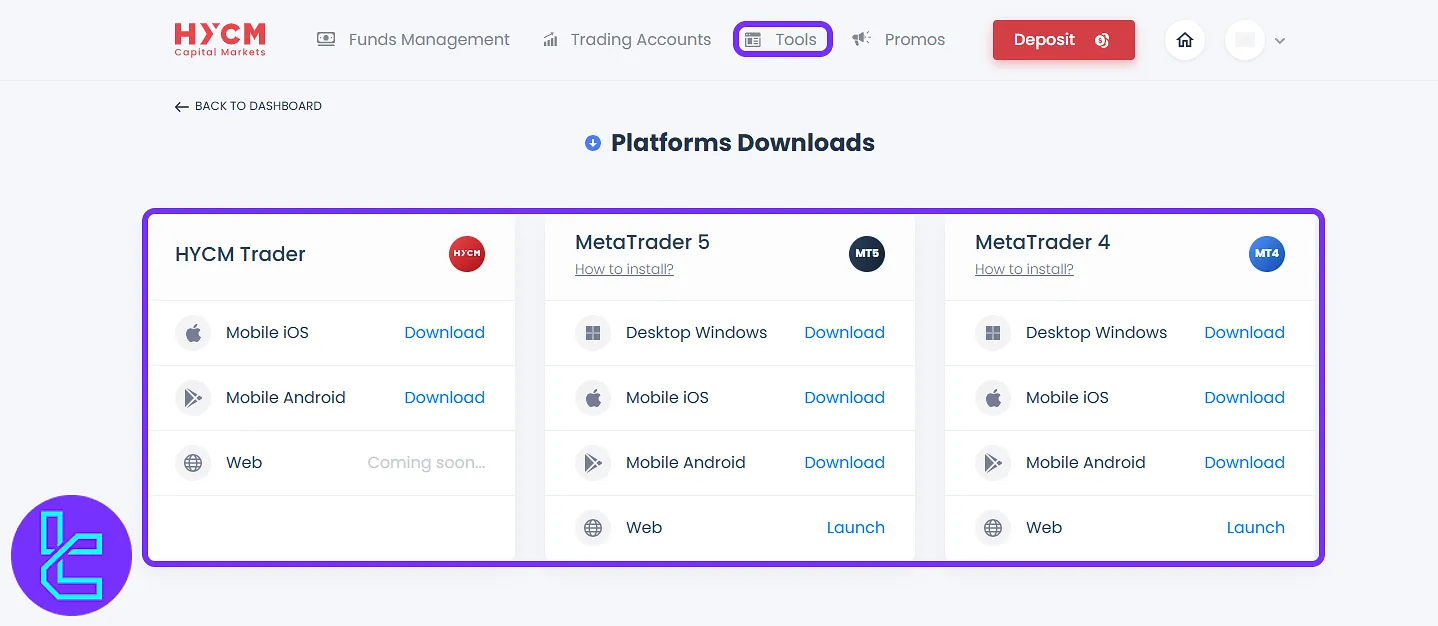This screenshot has height=626, width=1438.
Task: Download HYCM Trader Mobile Android
Action: point(444,398)
